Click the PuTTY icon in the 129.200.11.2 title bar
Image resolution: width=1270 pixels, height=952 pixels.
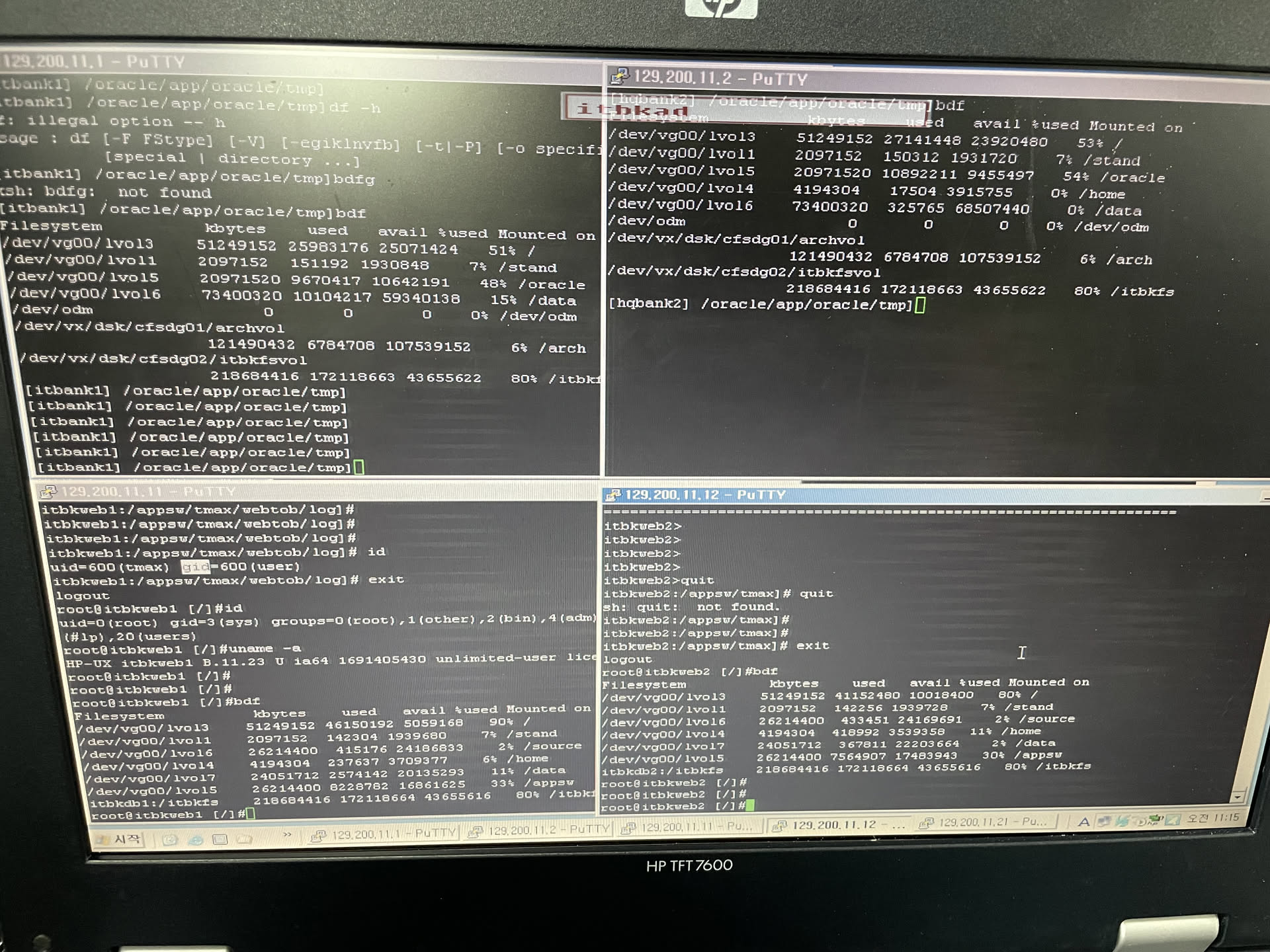(x=620, y=77)
